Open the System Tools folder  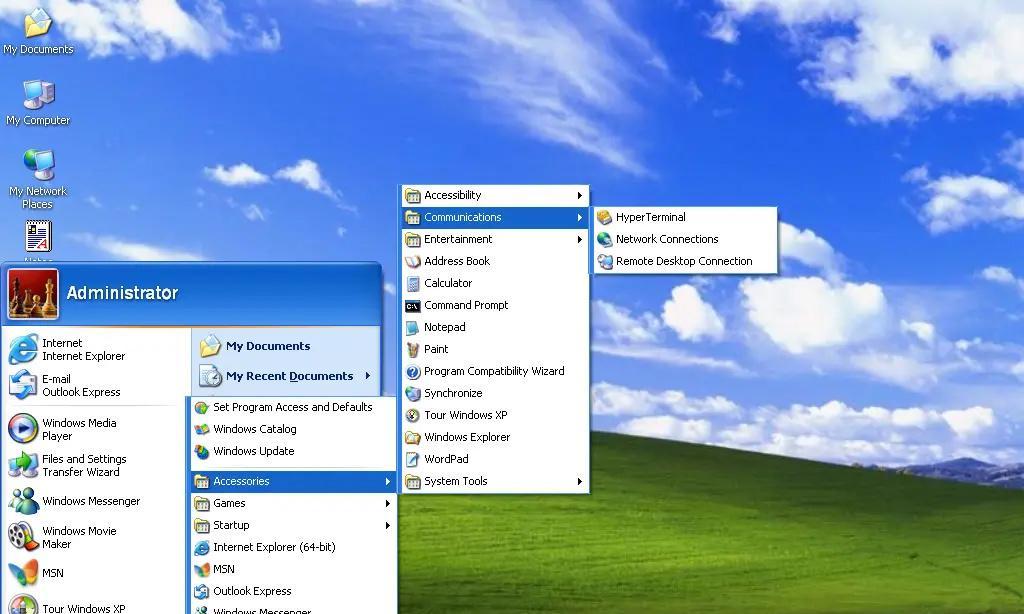[494, 481]
